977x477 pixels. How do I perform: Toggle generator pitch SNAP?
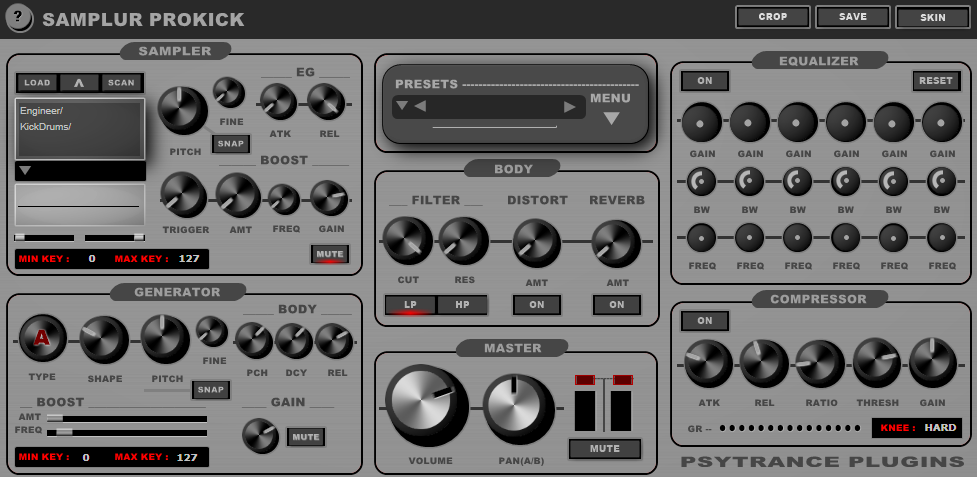(211, 390)
